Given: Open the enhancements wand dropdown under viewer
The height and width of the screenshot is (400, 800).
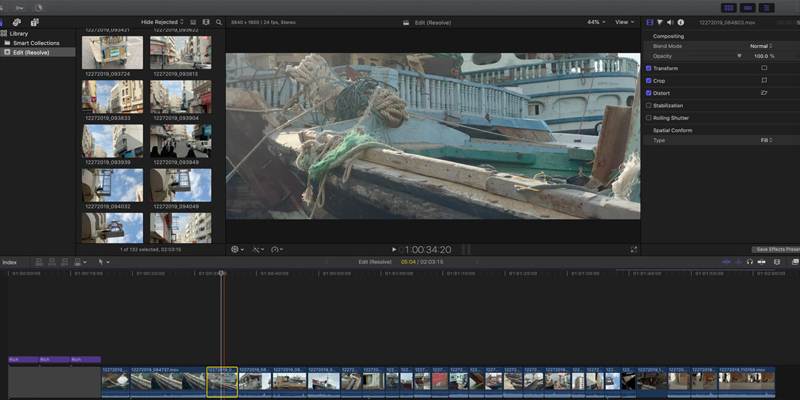Looking at the screenshot, I should (259, 249).
